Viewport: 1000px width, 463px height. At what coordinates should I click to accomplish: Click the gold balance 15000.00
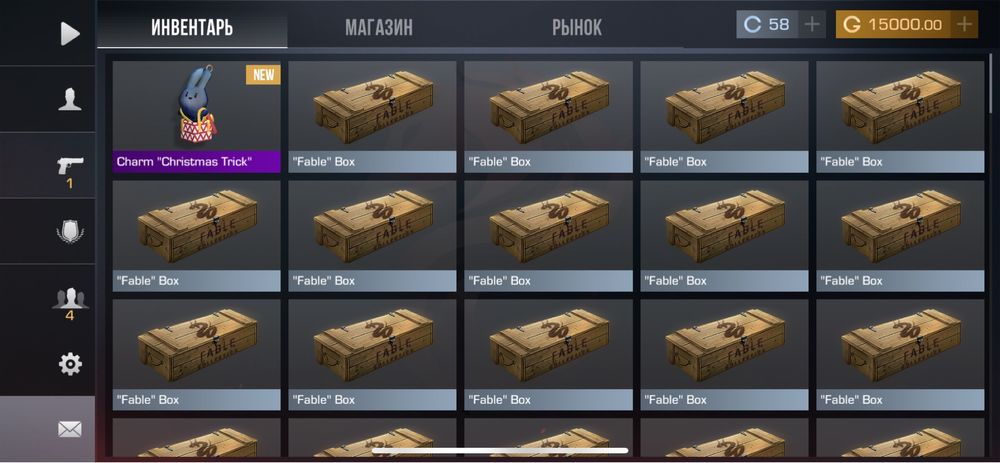coord(894,24)
